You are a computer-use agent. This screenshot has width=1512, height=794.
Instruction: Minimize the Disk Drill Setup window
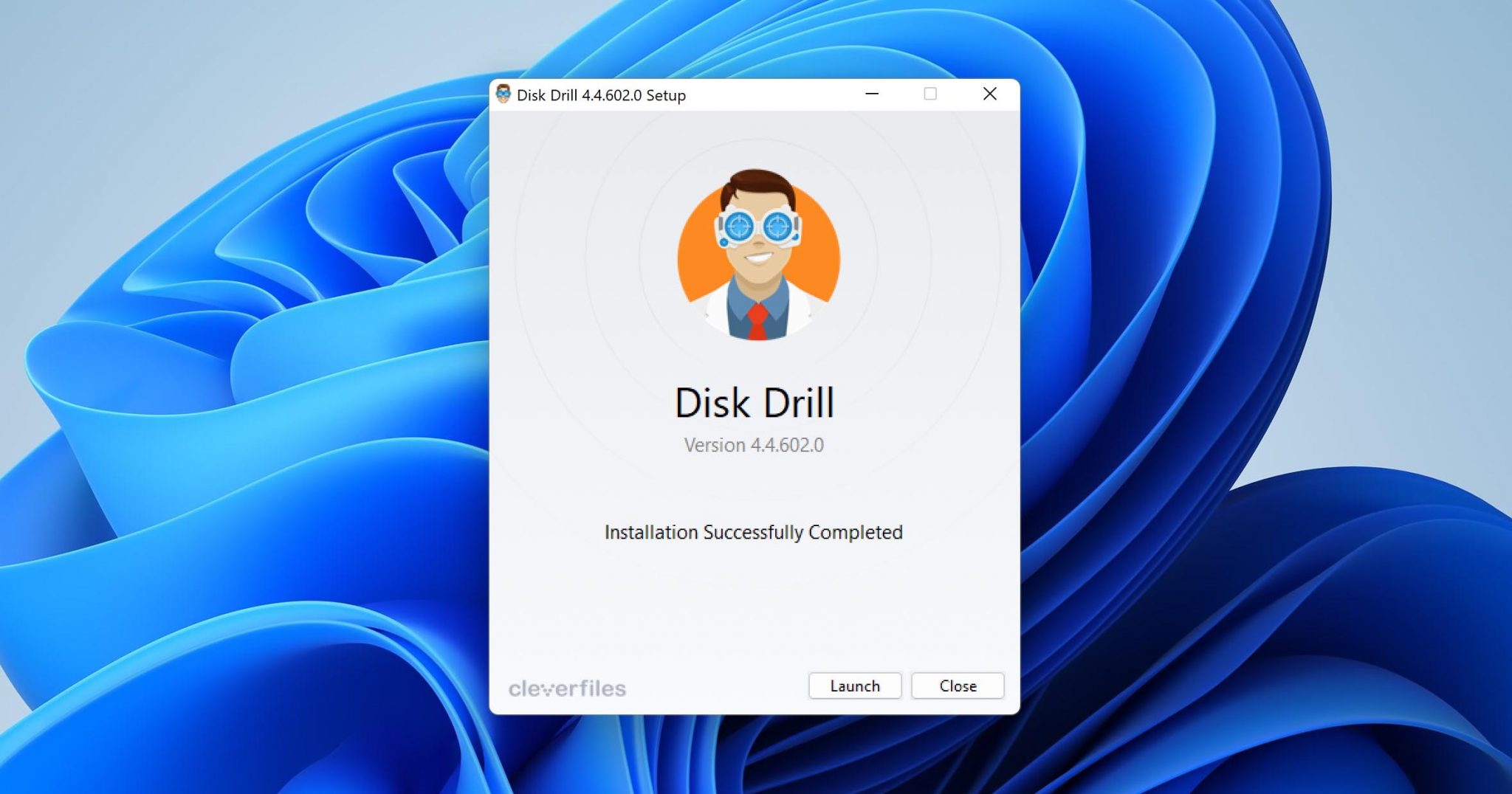tap(872, 94)
